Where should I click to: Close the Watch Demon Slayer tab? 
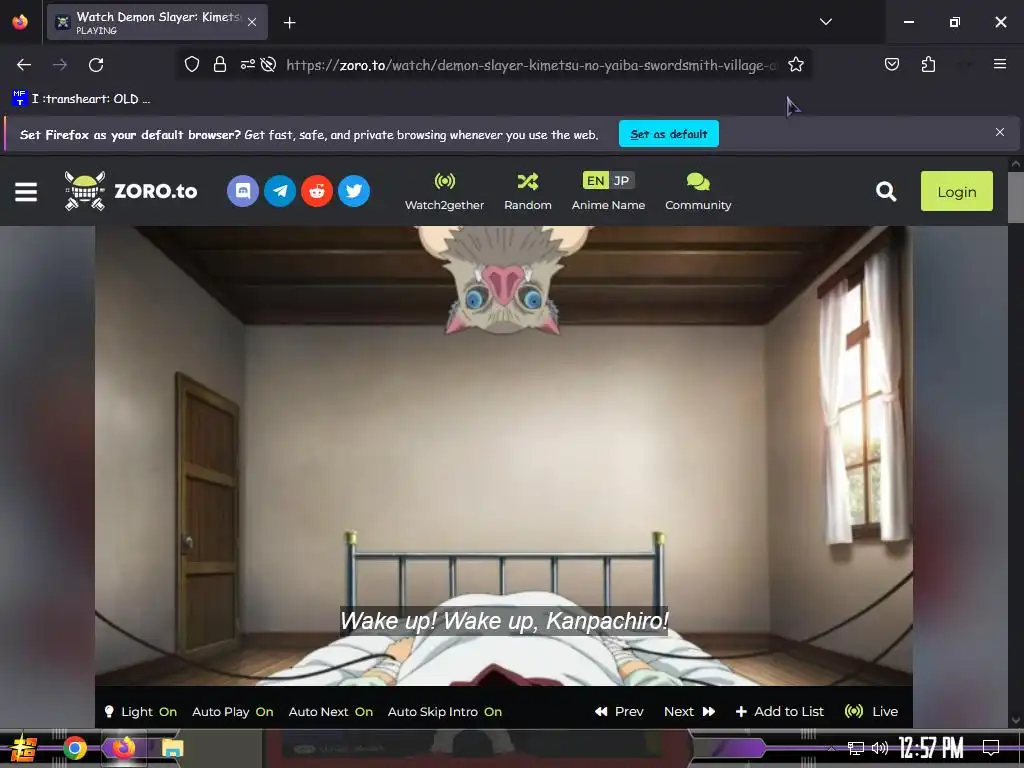point(252,22)
